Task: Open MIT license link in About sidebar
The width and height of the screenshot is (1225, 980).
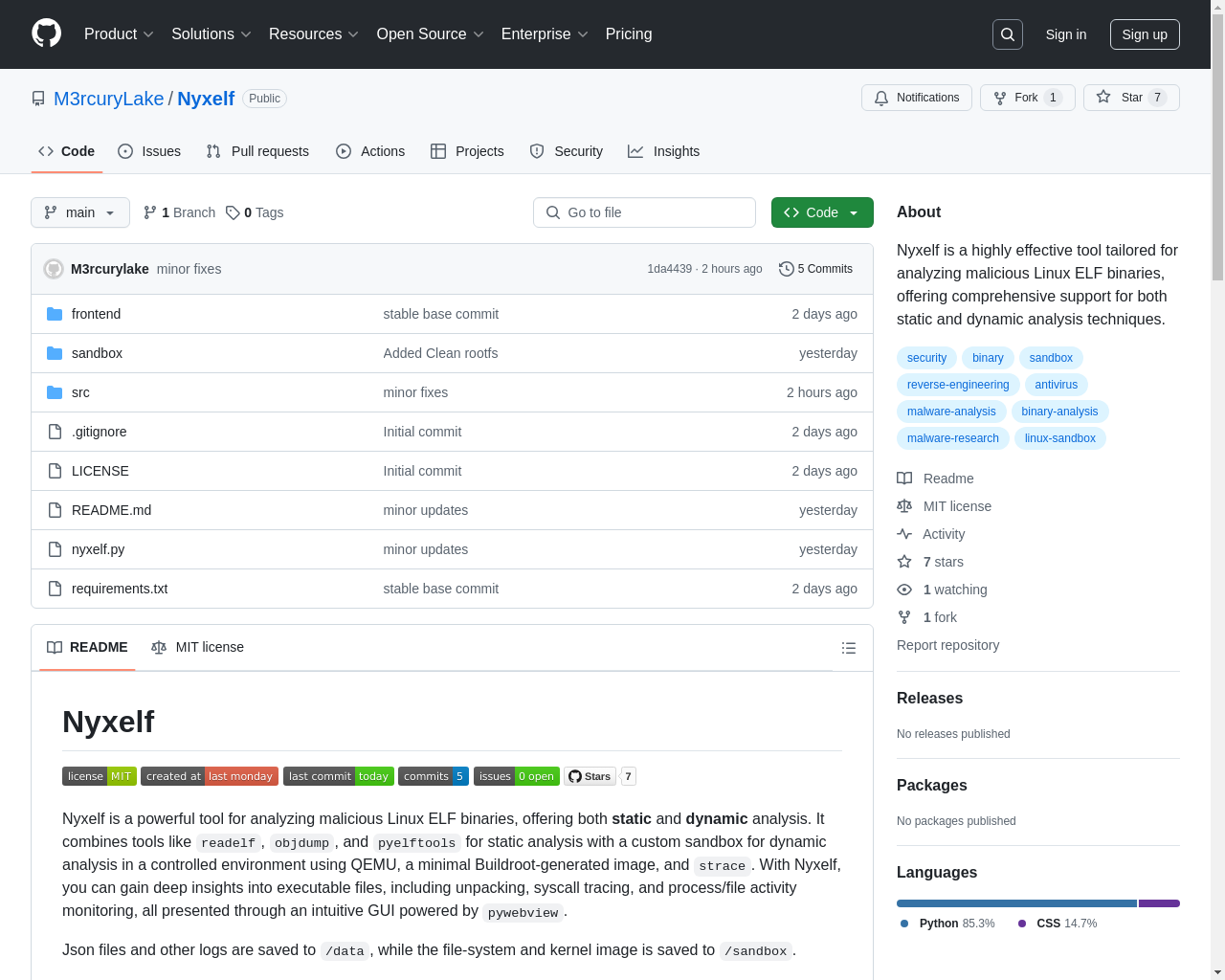Action: [x=944, y=506]
